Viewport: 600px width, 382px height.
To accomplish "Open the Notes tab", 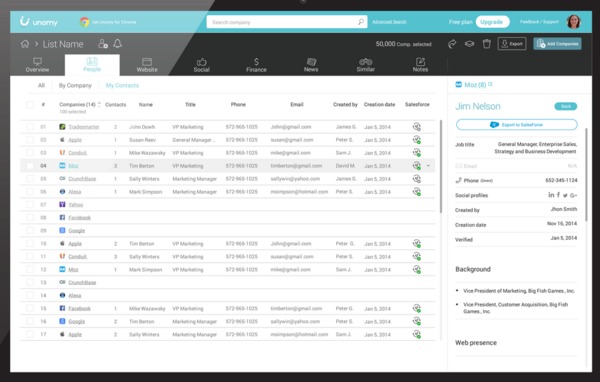I will point(420,65).
